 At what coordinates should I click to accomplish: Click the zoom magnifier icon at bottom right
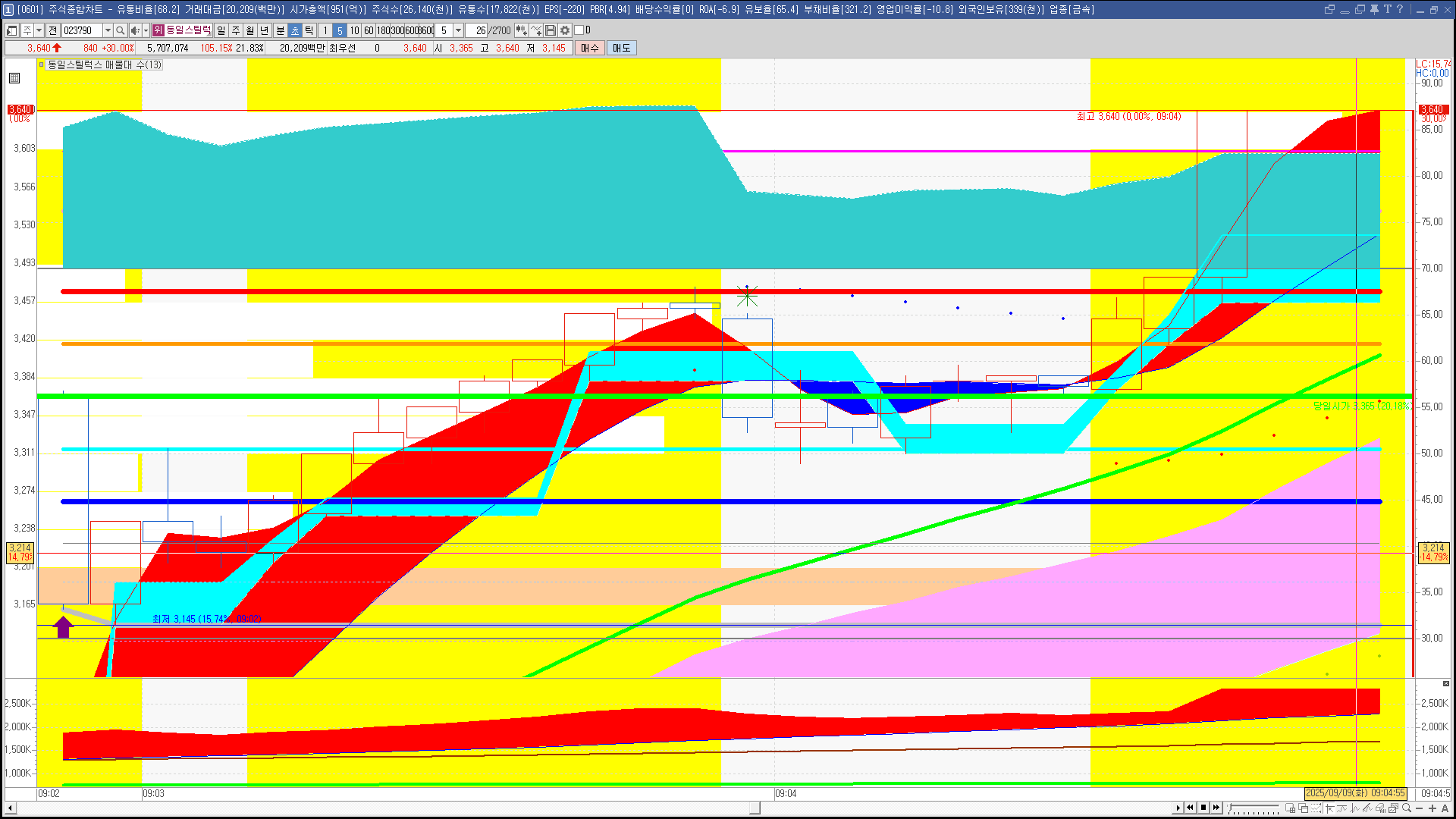tap(1407, 808)
